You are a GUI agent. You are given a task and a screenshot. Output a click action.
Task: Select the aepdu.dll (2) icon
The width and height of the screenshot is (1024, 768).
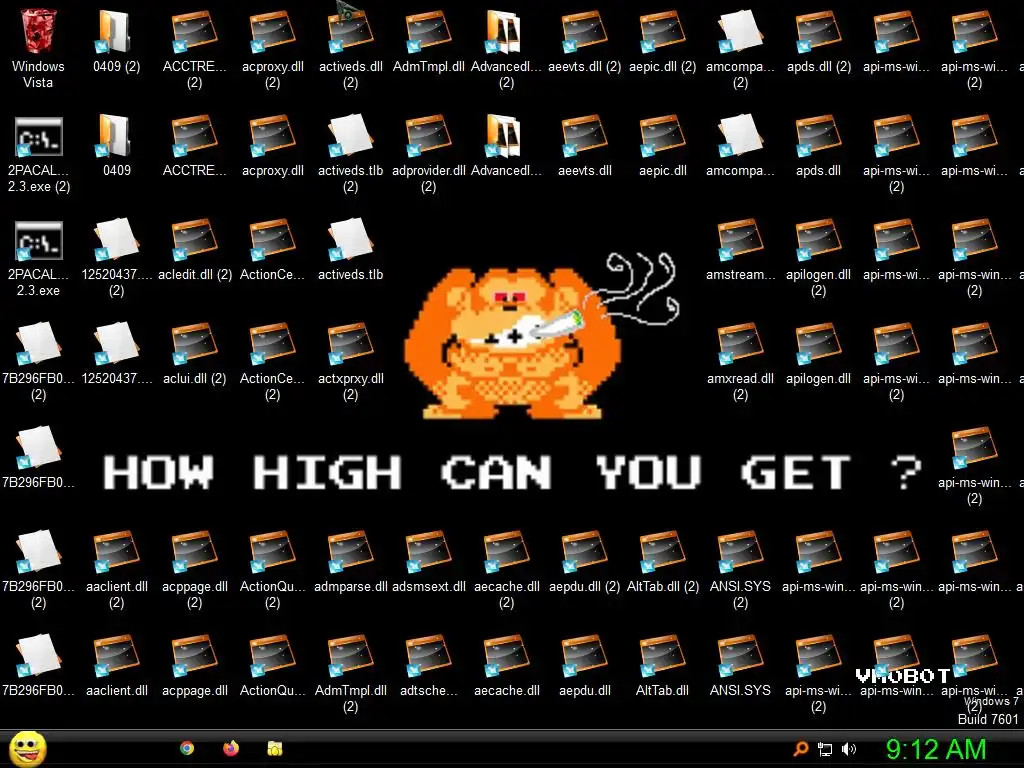point(584,552)
